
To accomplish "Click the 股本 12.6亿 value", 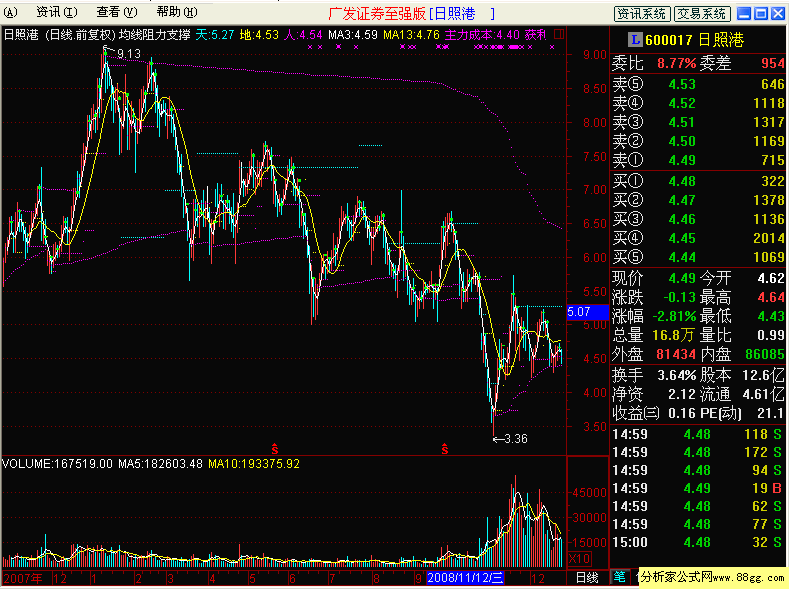I will click(763, 375).
